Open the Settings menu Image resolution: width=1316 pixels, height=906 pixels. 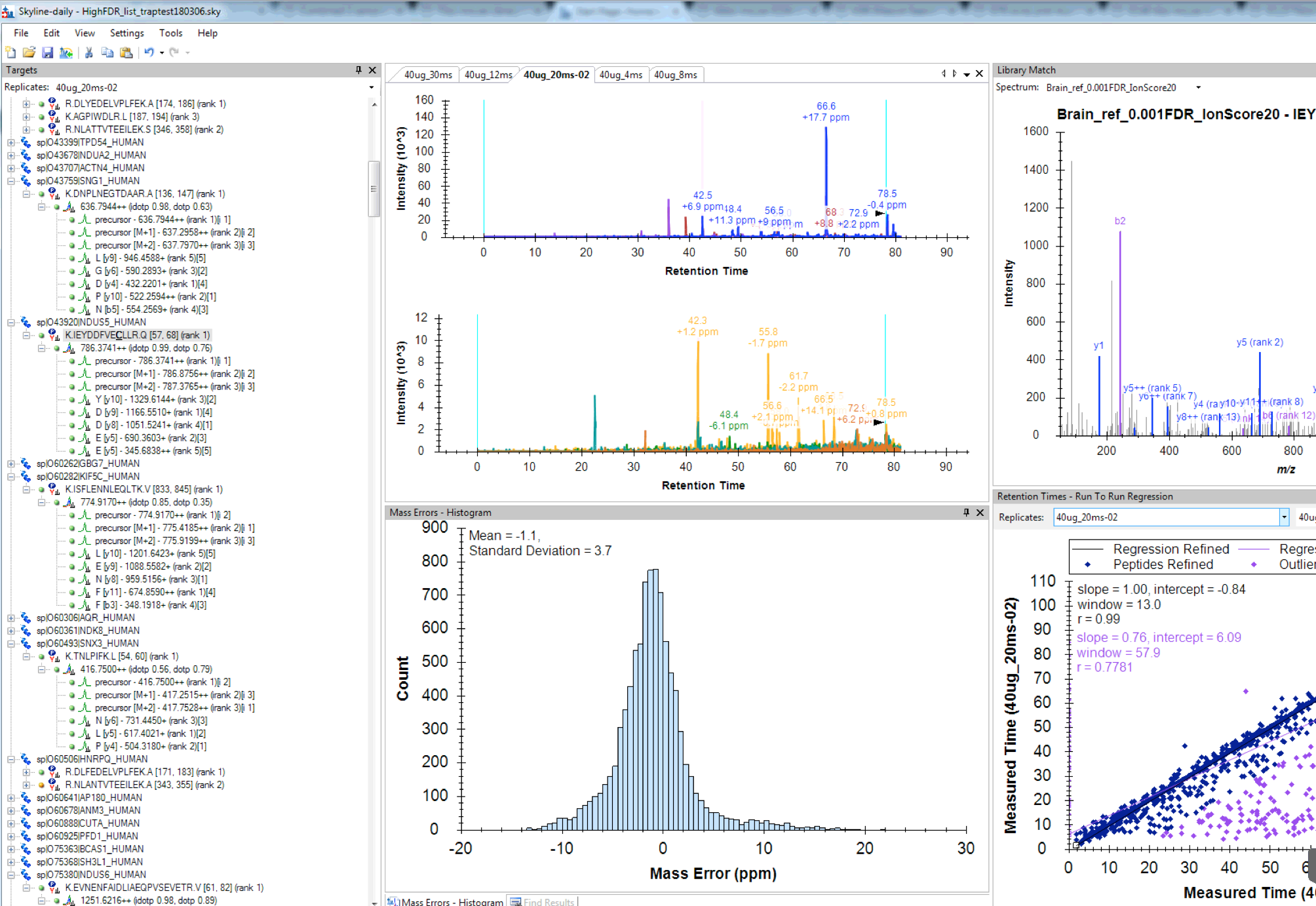click(126, 33)
